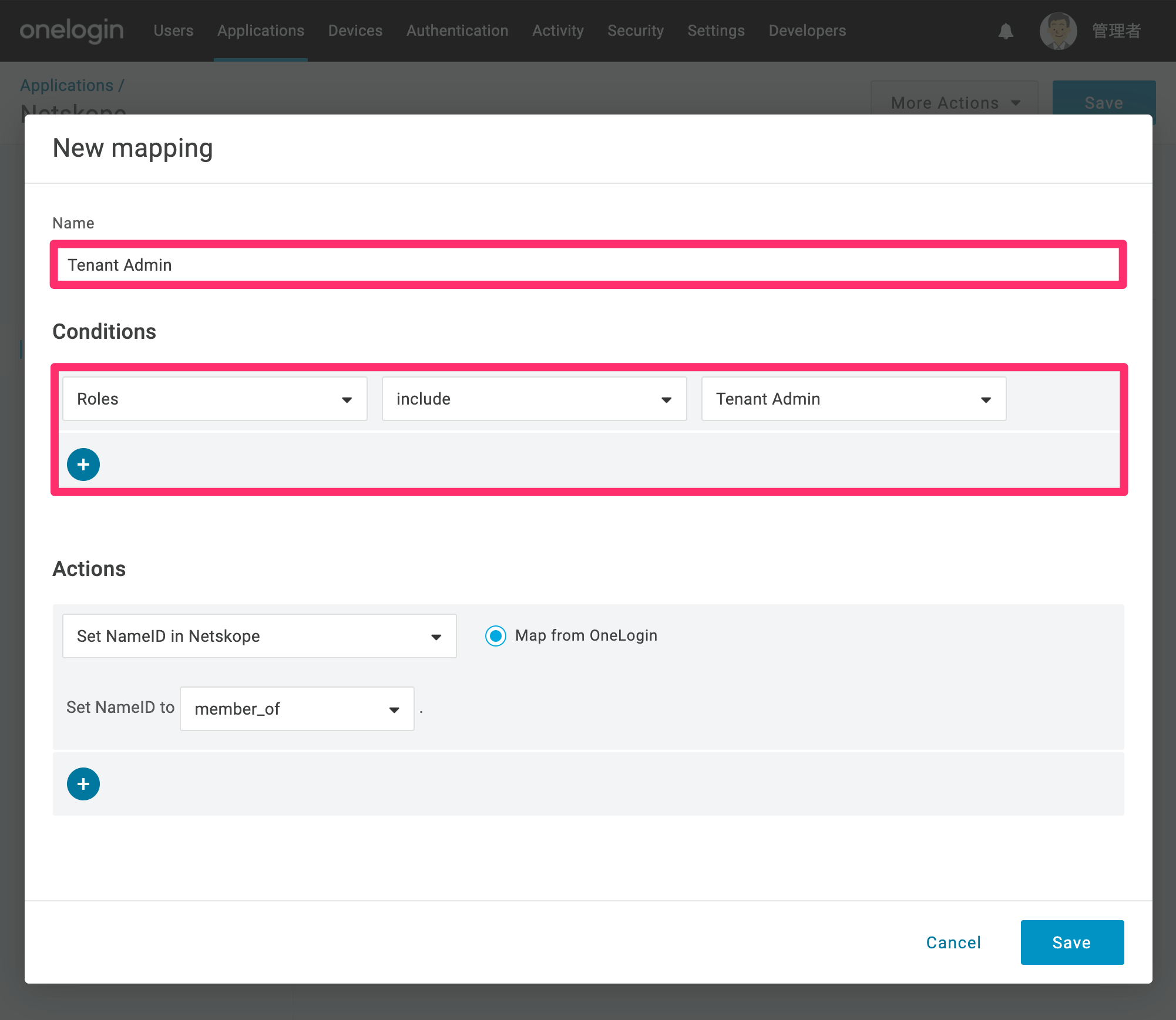Image resolution: width=1176 pixels, height=1020 pixels.
Task: Focus the mapping Name input field
Action: click(589, 265)
